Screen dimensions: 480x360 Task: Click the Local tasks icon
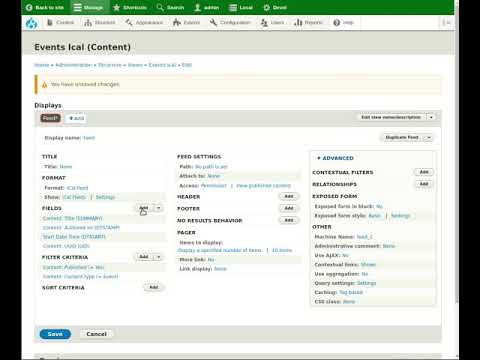[x=233, y=7]
